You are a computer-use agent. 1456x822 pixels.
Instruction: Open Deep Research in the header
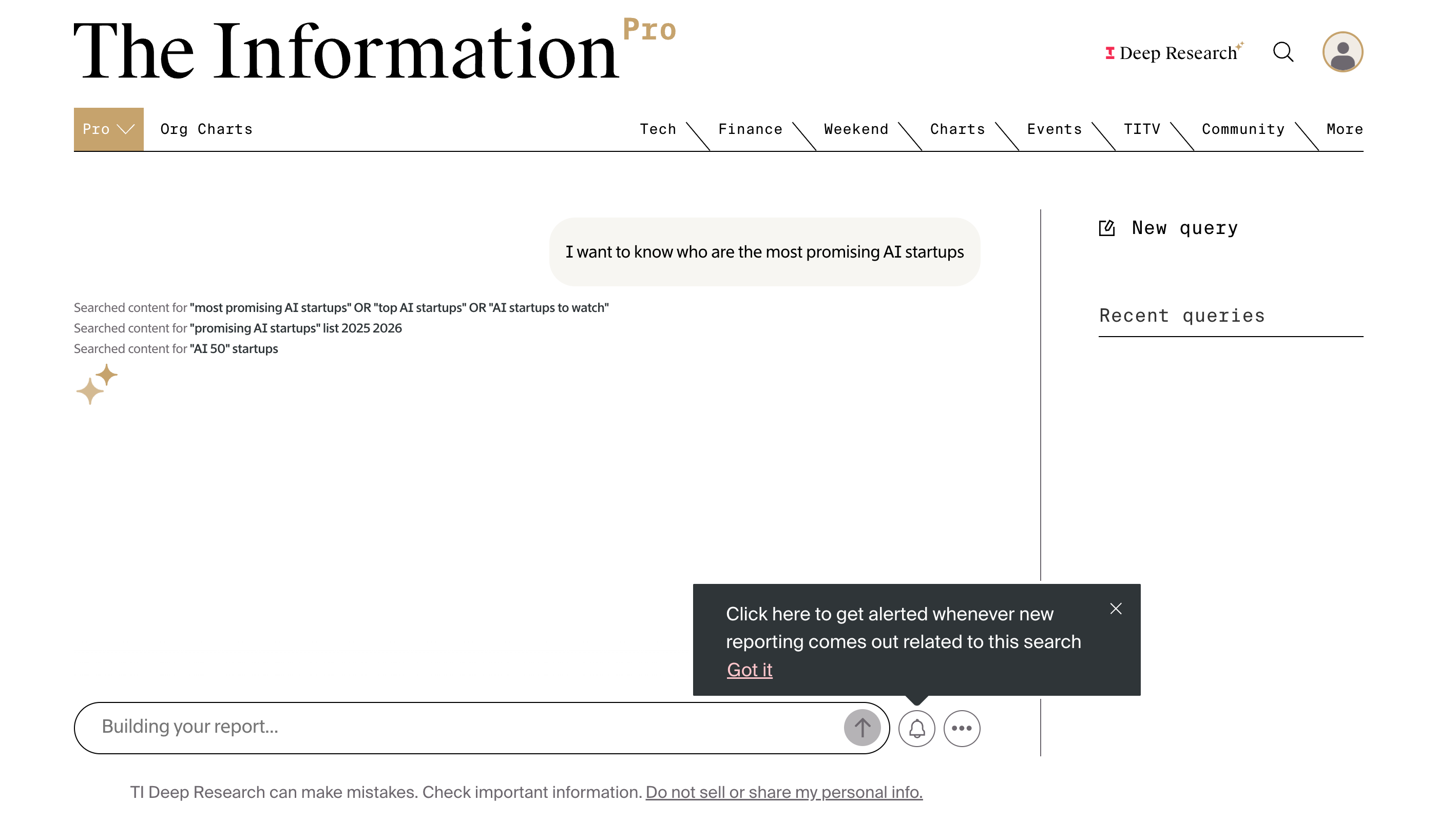1174,52
